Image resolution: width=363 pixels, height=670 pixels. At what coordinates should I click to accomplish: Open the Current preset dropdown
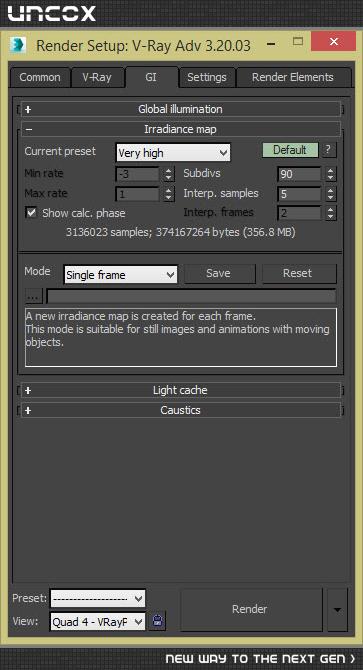click(x=173, y=153)
